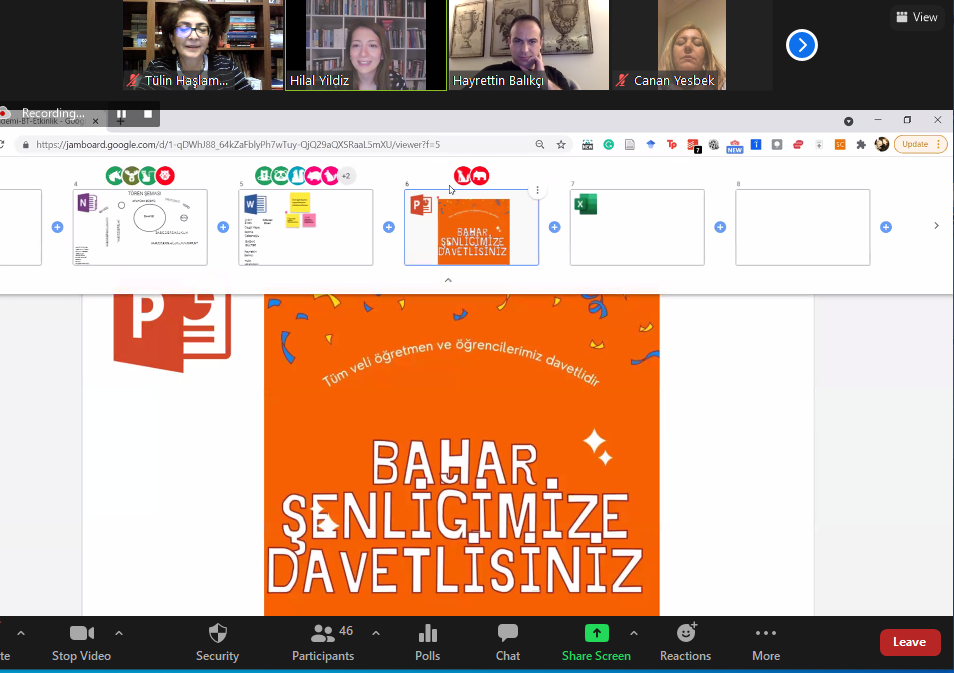This screenshot has height=673, width=954.
Task: Collapse the Jamboard frame bar
Action: 448,280
